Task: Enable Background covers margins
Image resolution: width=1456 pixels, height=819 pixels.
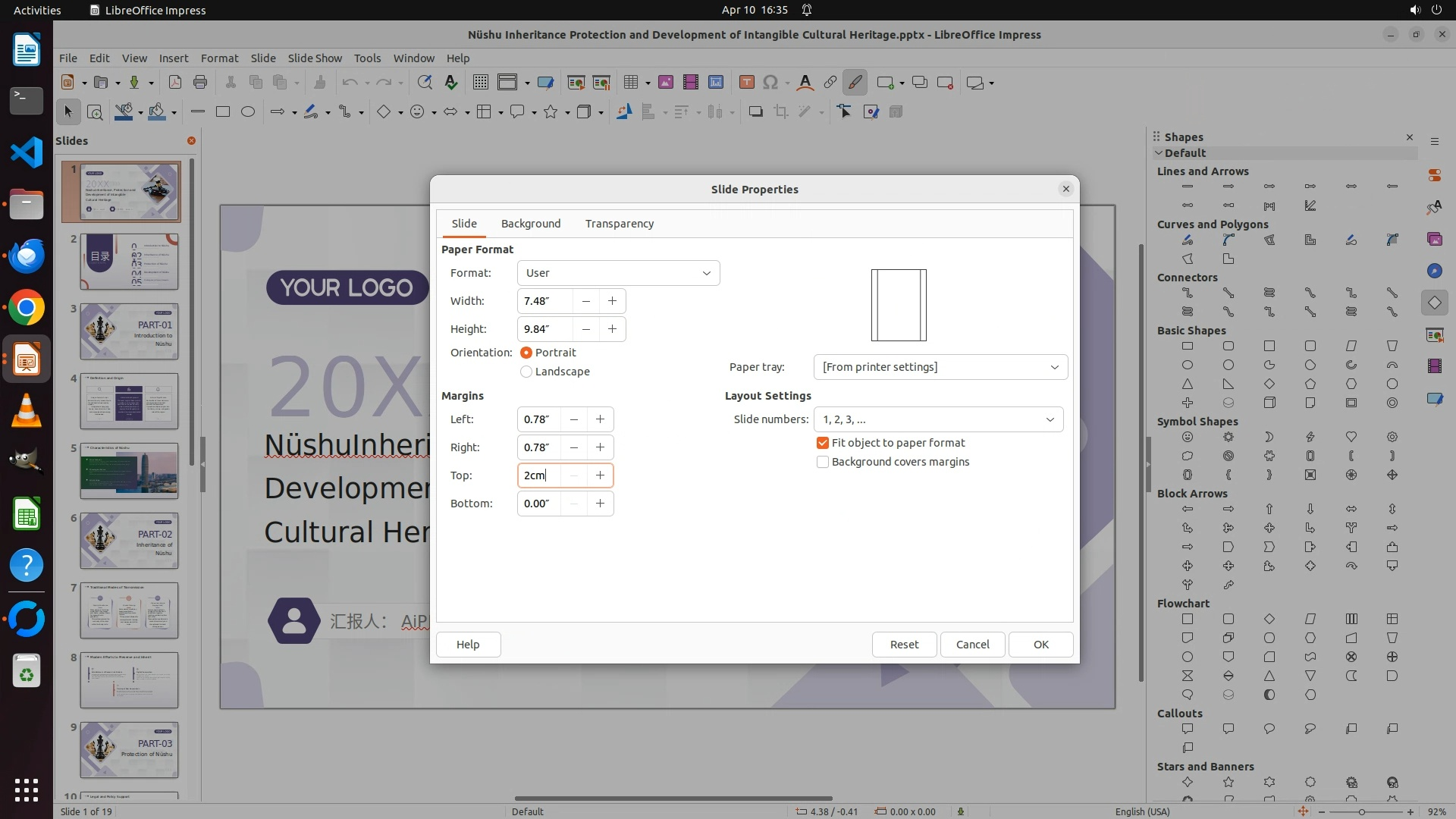Action: pos(823,462)
